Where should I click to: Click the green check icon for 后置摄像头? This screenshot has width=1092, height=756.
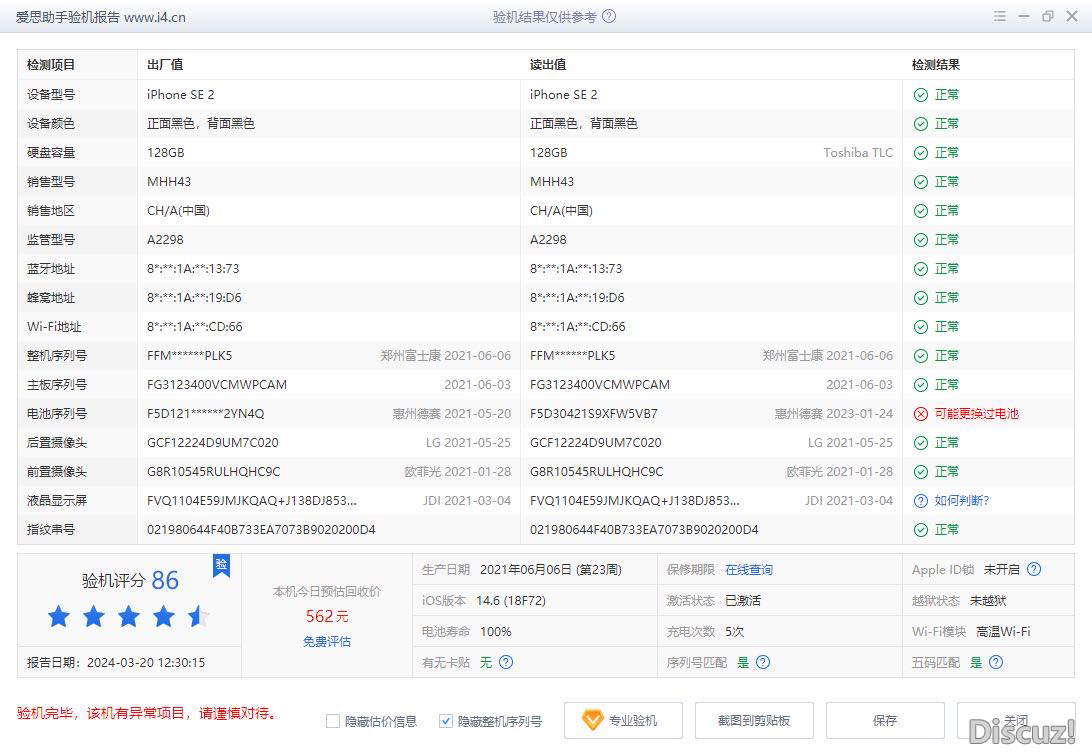tap(921, 443)
